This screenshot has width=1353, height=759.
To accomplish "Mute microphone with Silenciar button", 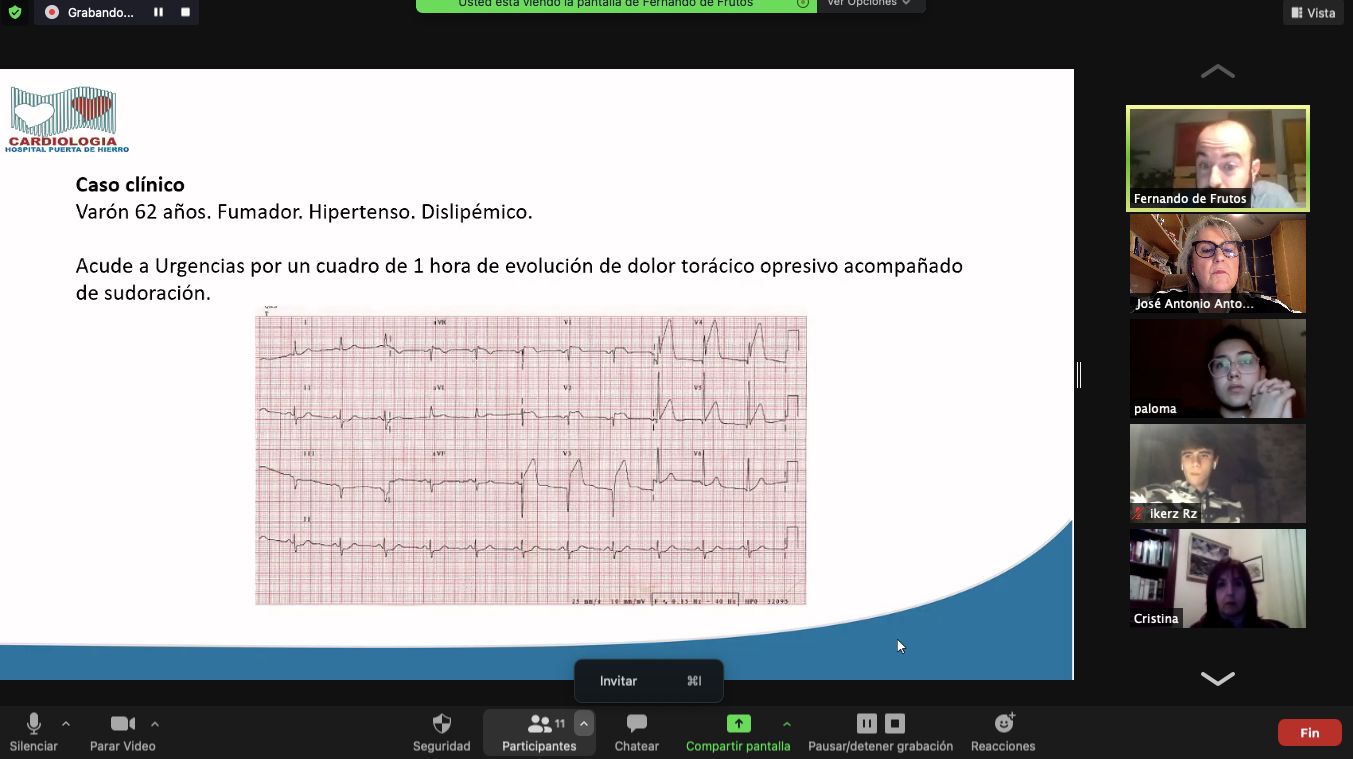I will click(x=33, y=731).
